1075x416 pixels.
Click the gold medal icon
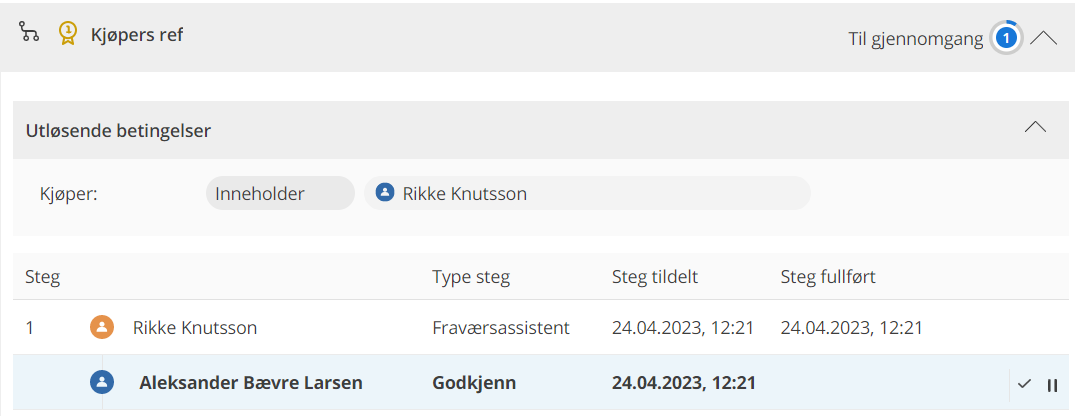67,35
